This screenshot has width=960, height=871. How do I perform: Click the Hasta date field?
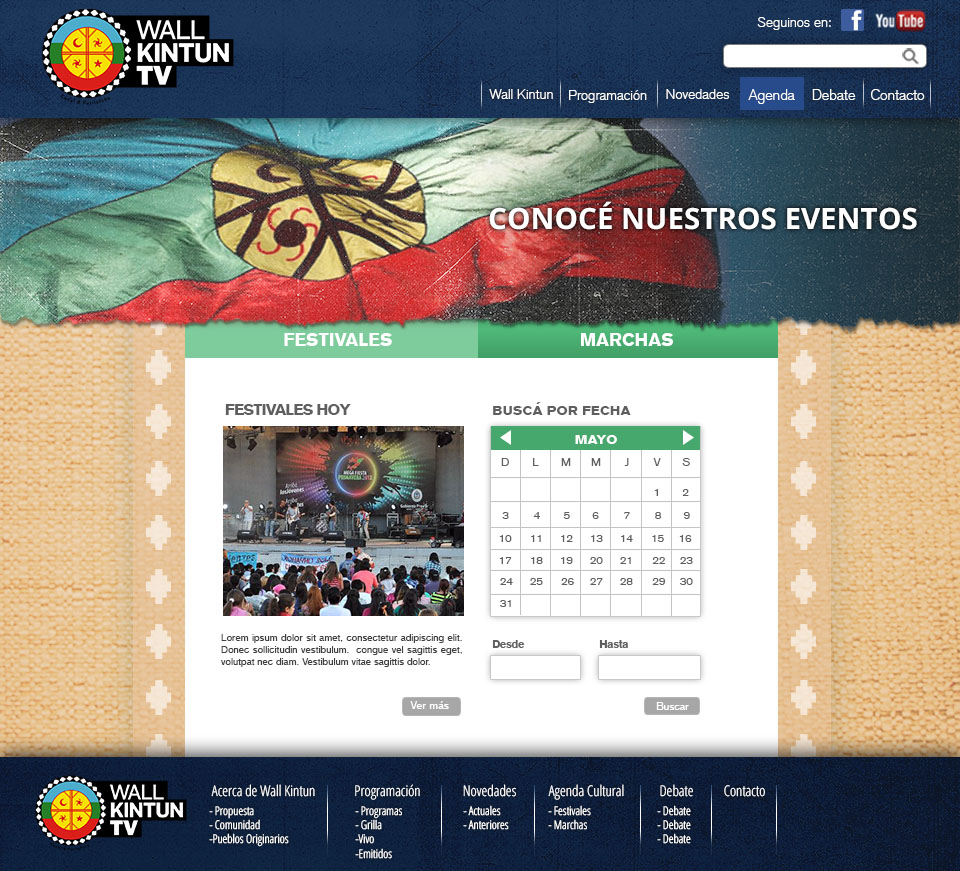[649, 667]
